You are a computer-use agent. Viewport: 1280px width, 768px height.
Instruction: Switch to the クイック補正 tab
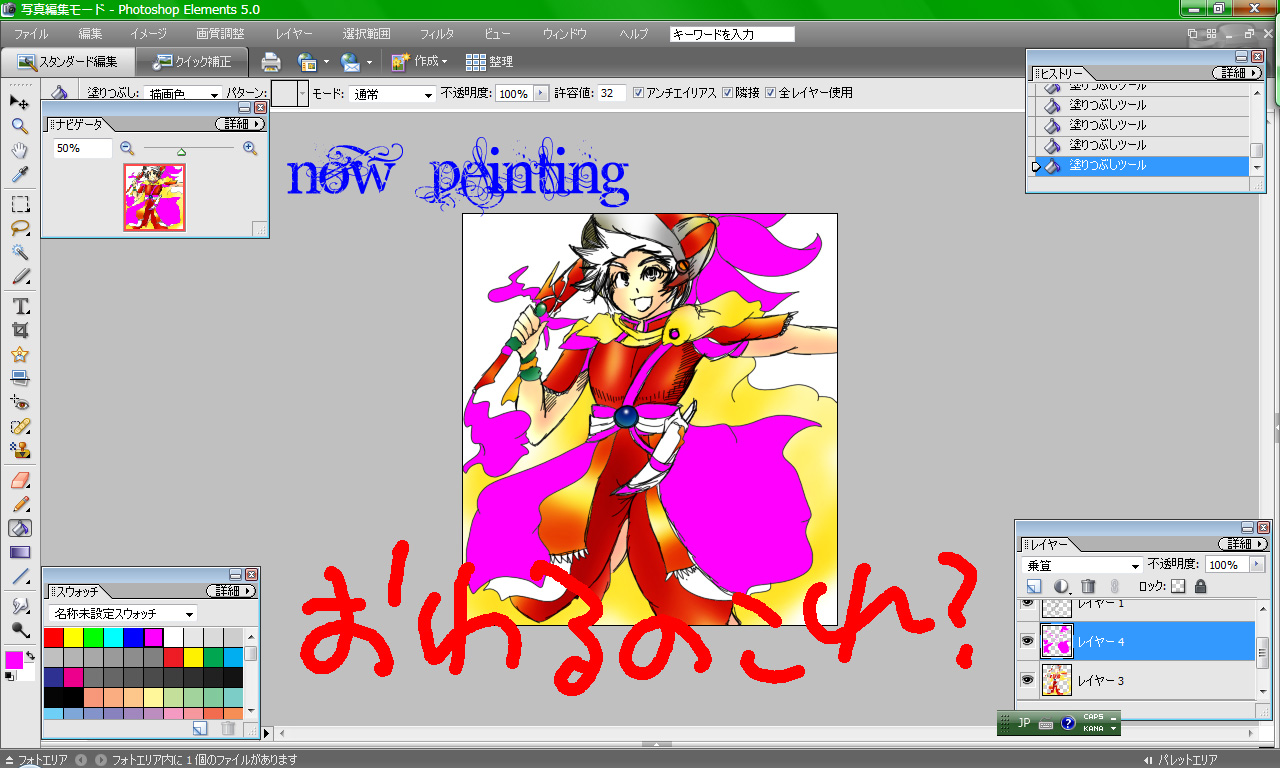[192, 62]
